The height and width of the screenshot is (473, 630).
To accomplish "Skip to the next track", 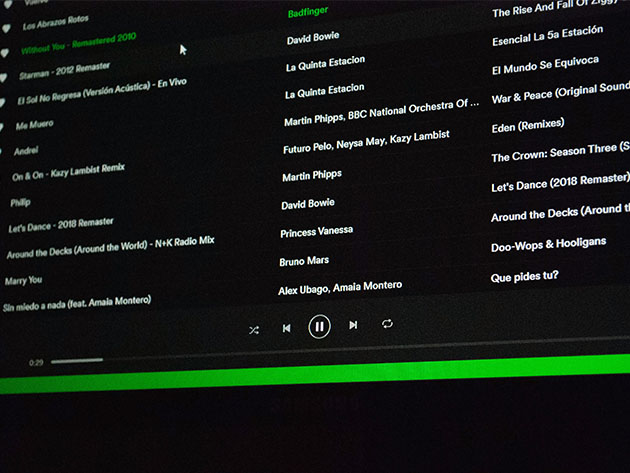I will pyautogui.click(x=353, y=325).
